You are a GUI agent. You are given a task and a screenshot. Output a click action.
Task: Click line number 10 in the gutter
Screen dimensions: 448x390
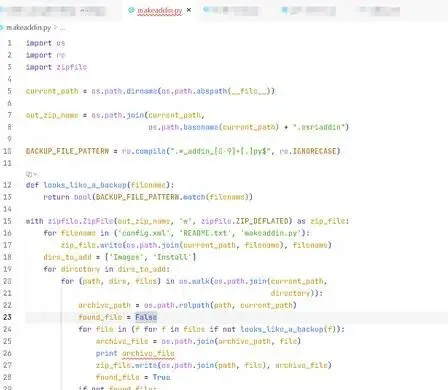tap(7, 151)
